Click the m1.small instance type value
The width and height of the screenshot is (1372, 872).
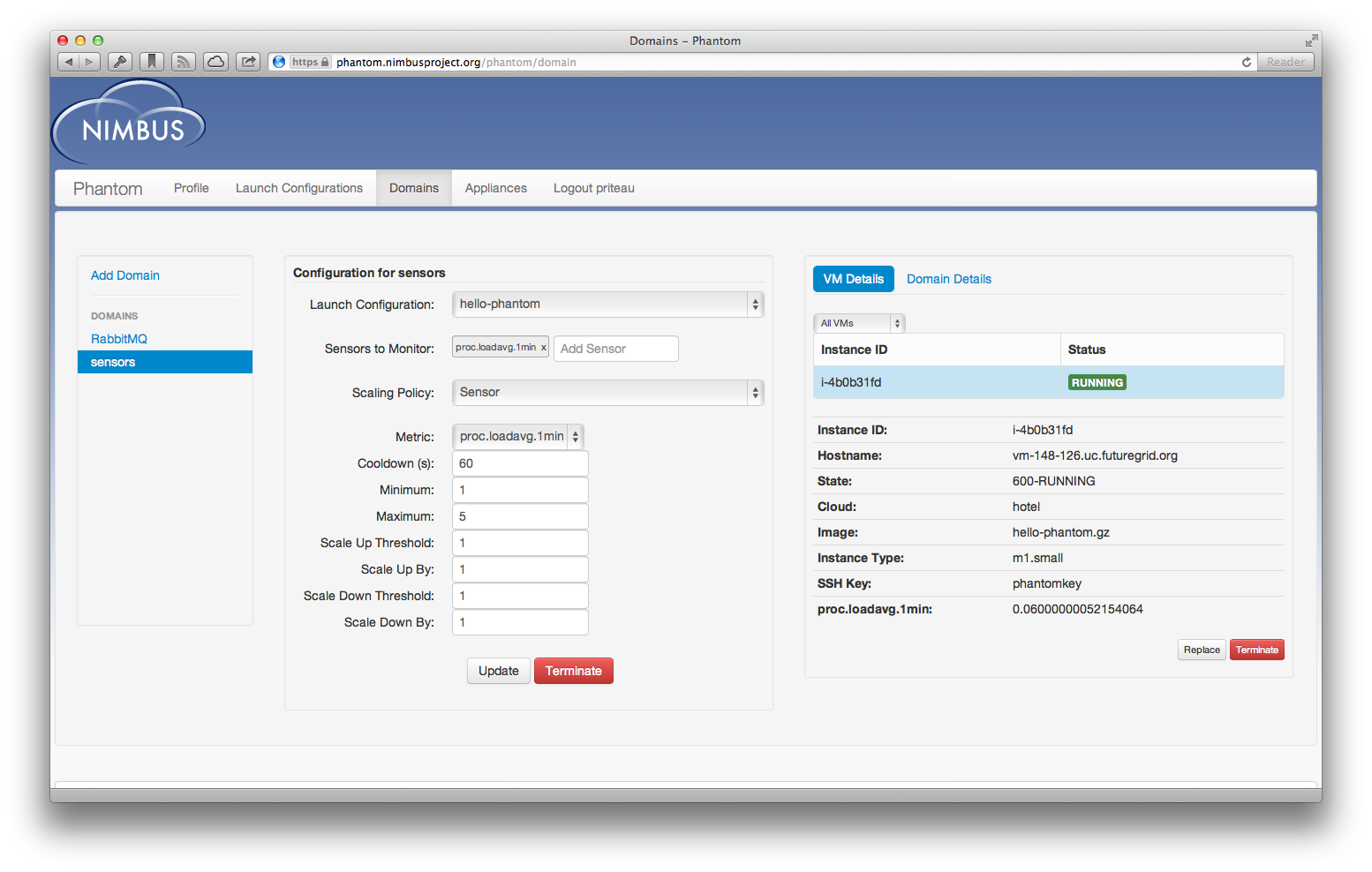pyautogui.click(x=1037, y=558)
